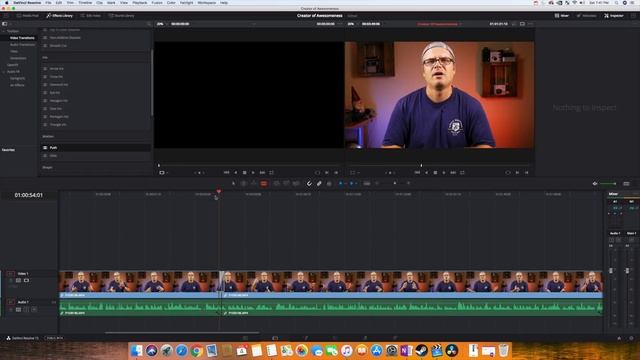
Task: Click the timeline timecode 01:00:54:01 field
Action: (29, 195)
